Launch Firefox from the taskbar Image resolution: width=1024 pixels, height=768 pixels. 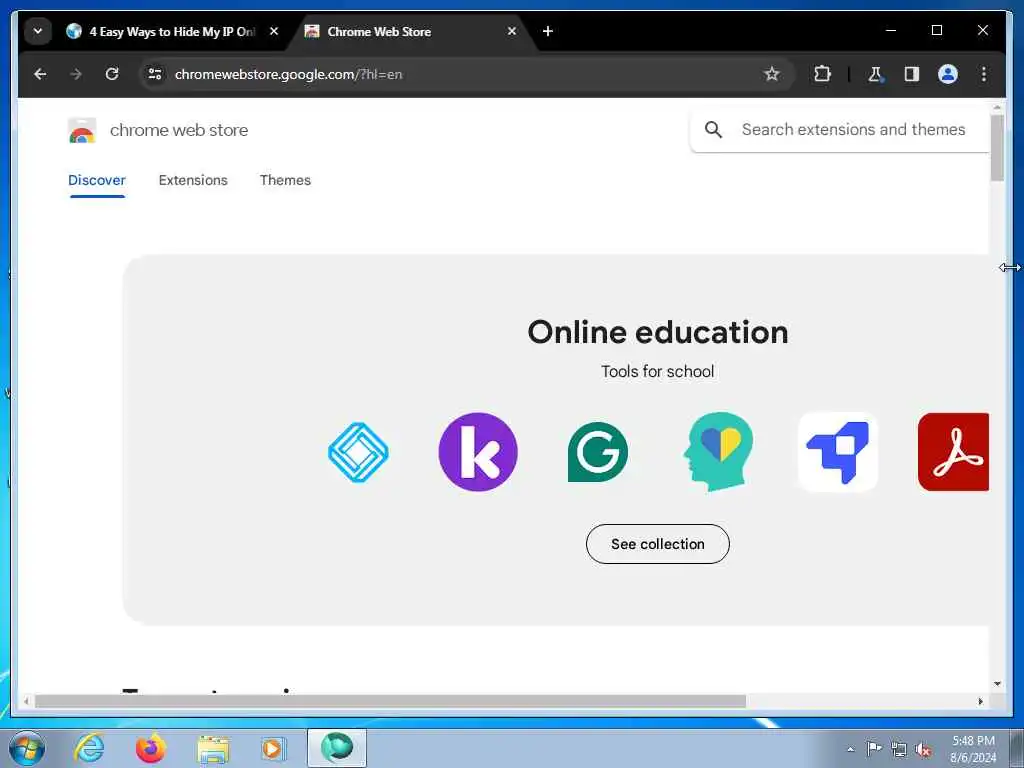(150, 748)
